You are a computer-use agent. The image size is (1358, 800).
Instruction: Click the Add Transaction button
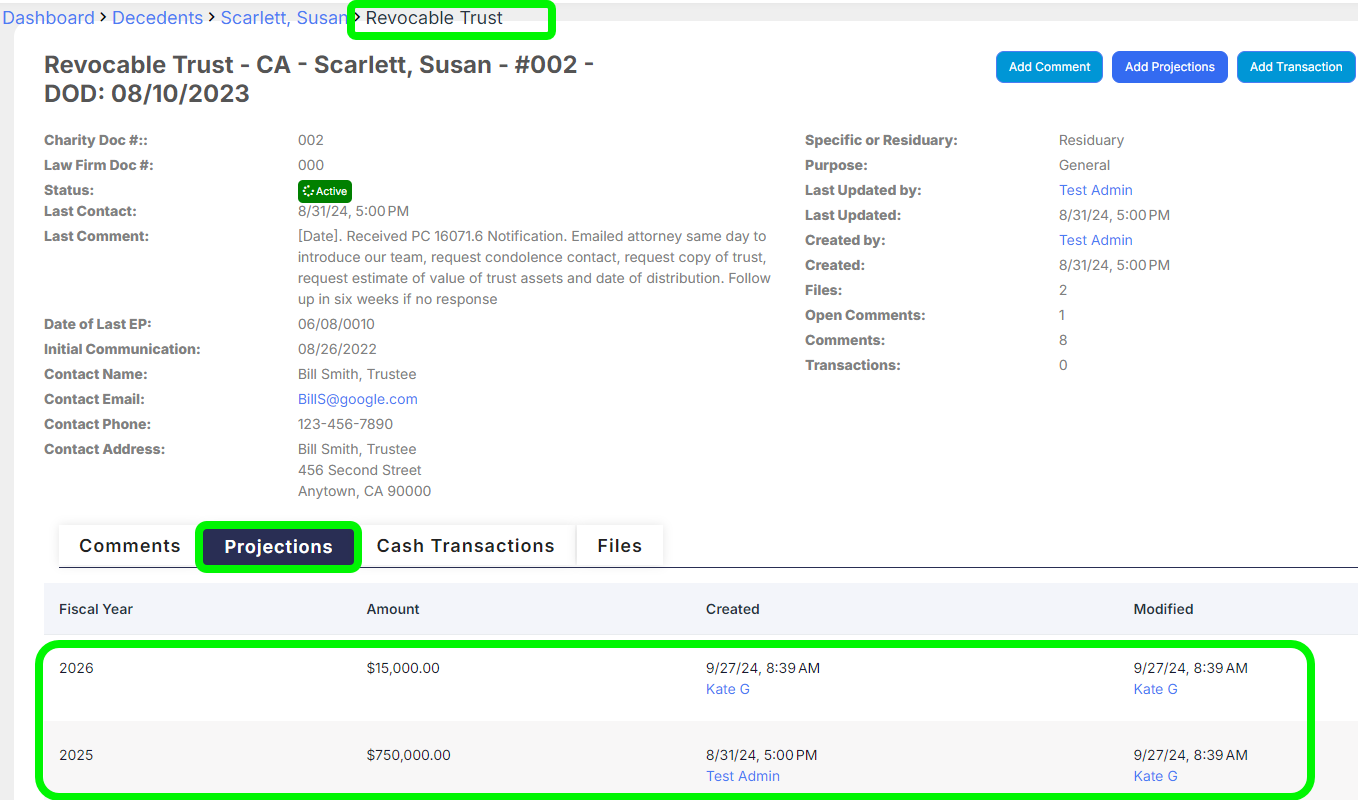(x=1296, y=67)
